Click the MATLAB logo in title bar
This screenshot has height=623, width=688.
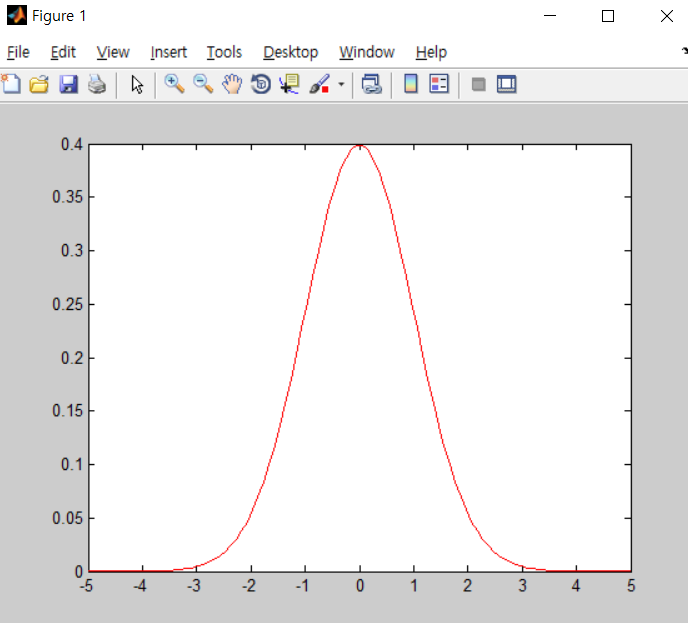tap(17, 15)
